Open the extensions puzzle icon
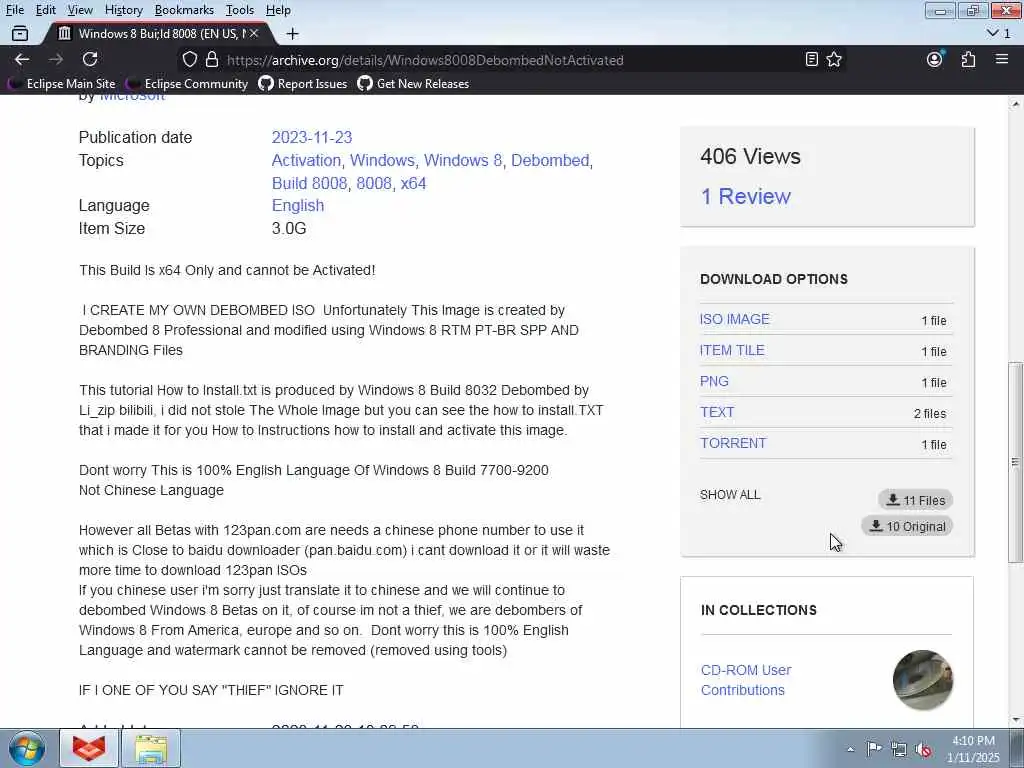Viewport: 1024px width, 768px height. [968, 59]
